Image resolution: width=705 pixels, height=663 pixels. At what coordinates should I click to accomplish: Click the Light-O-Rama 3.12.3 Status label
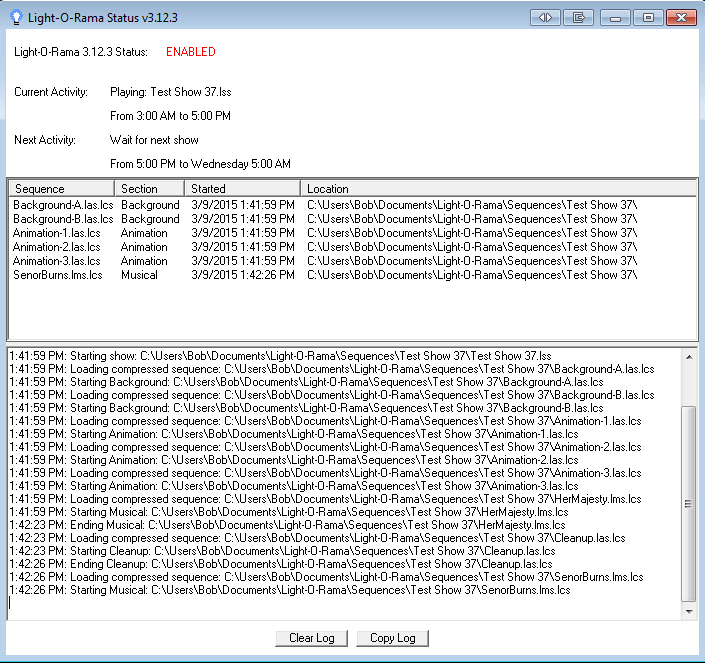point(81,52)
